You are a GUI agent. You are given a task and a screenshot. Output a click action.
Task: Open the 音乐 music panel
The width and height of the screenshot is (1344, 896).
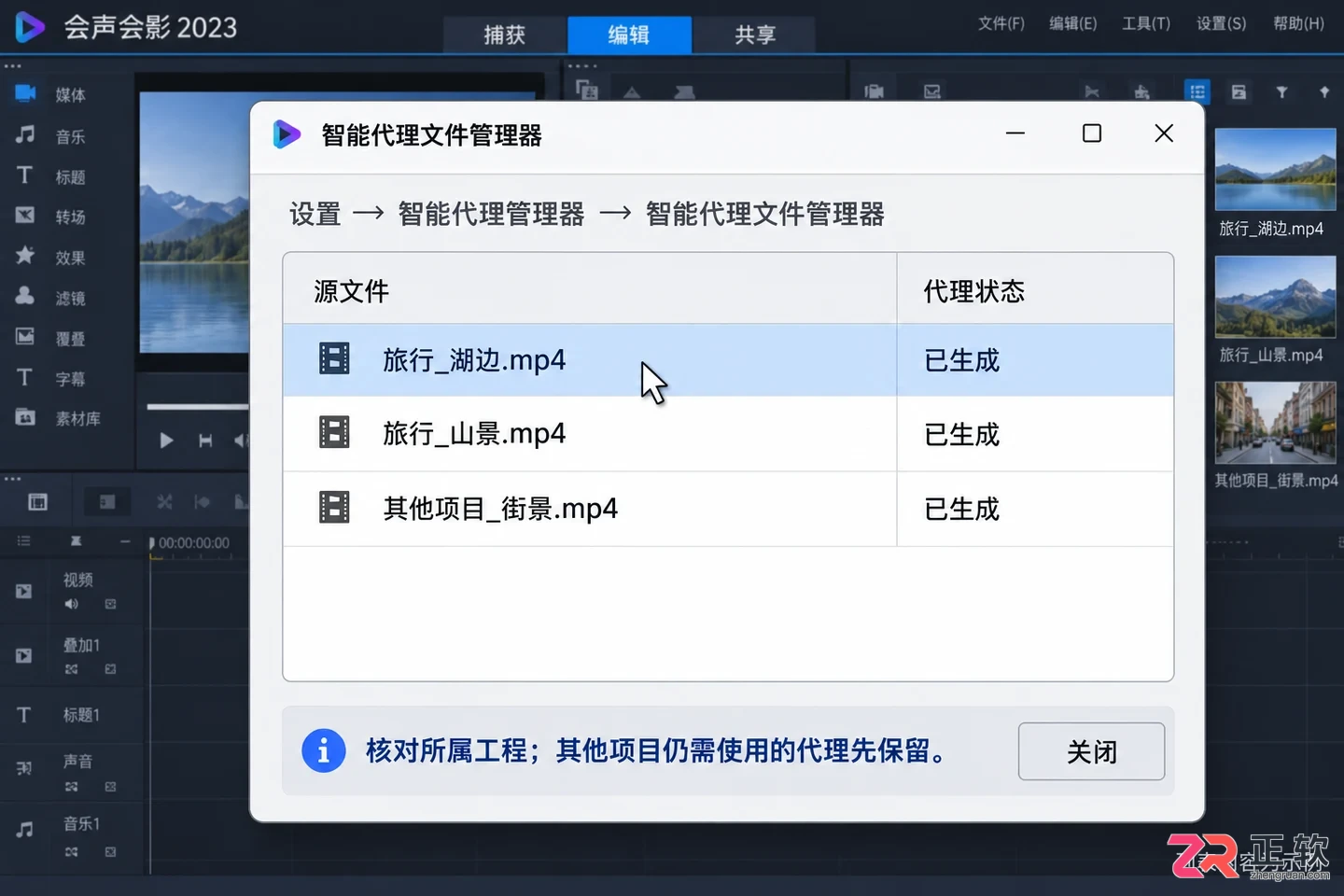click(x=50, y=136)
